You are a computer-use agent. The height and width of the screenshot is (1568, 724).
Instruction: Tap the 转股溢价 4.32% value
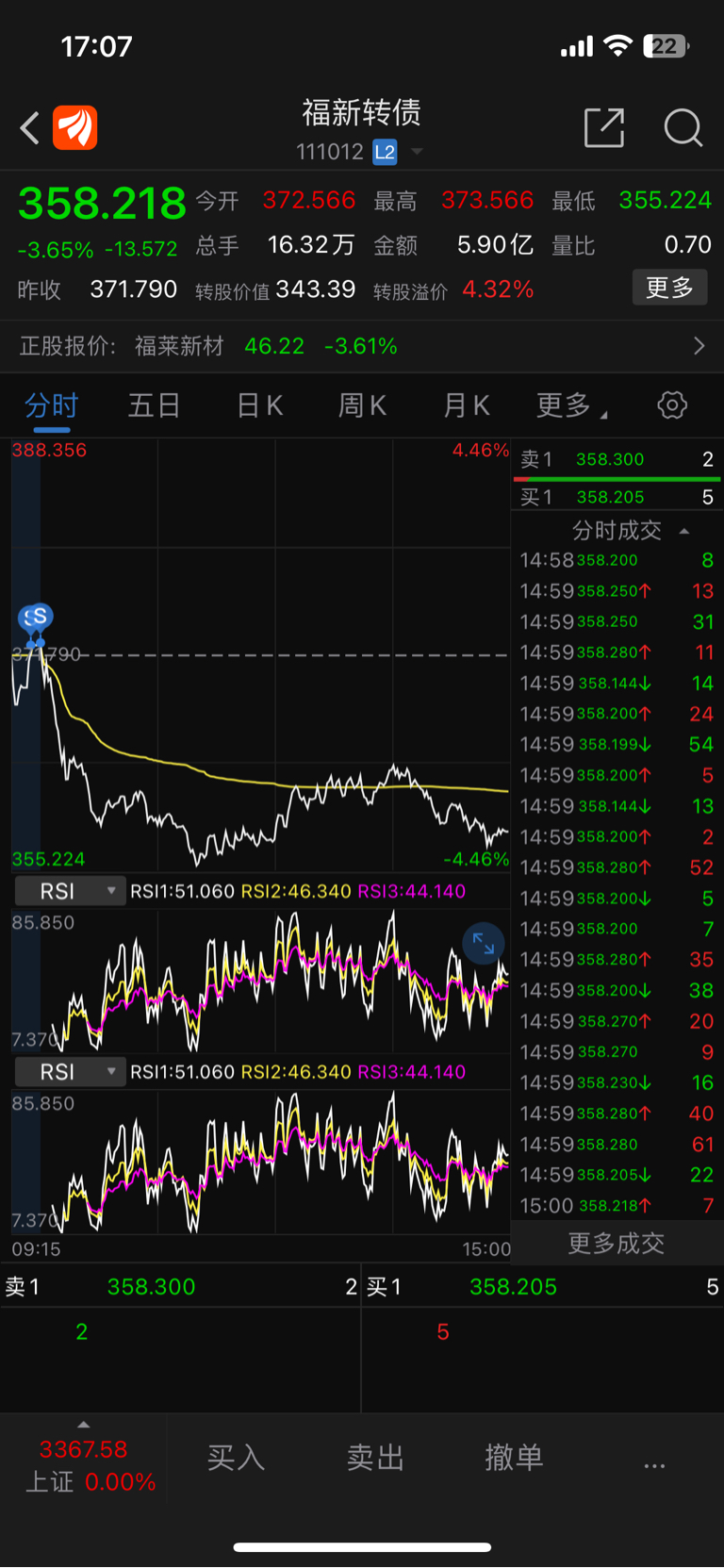click(x=498, y=289)
